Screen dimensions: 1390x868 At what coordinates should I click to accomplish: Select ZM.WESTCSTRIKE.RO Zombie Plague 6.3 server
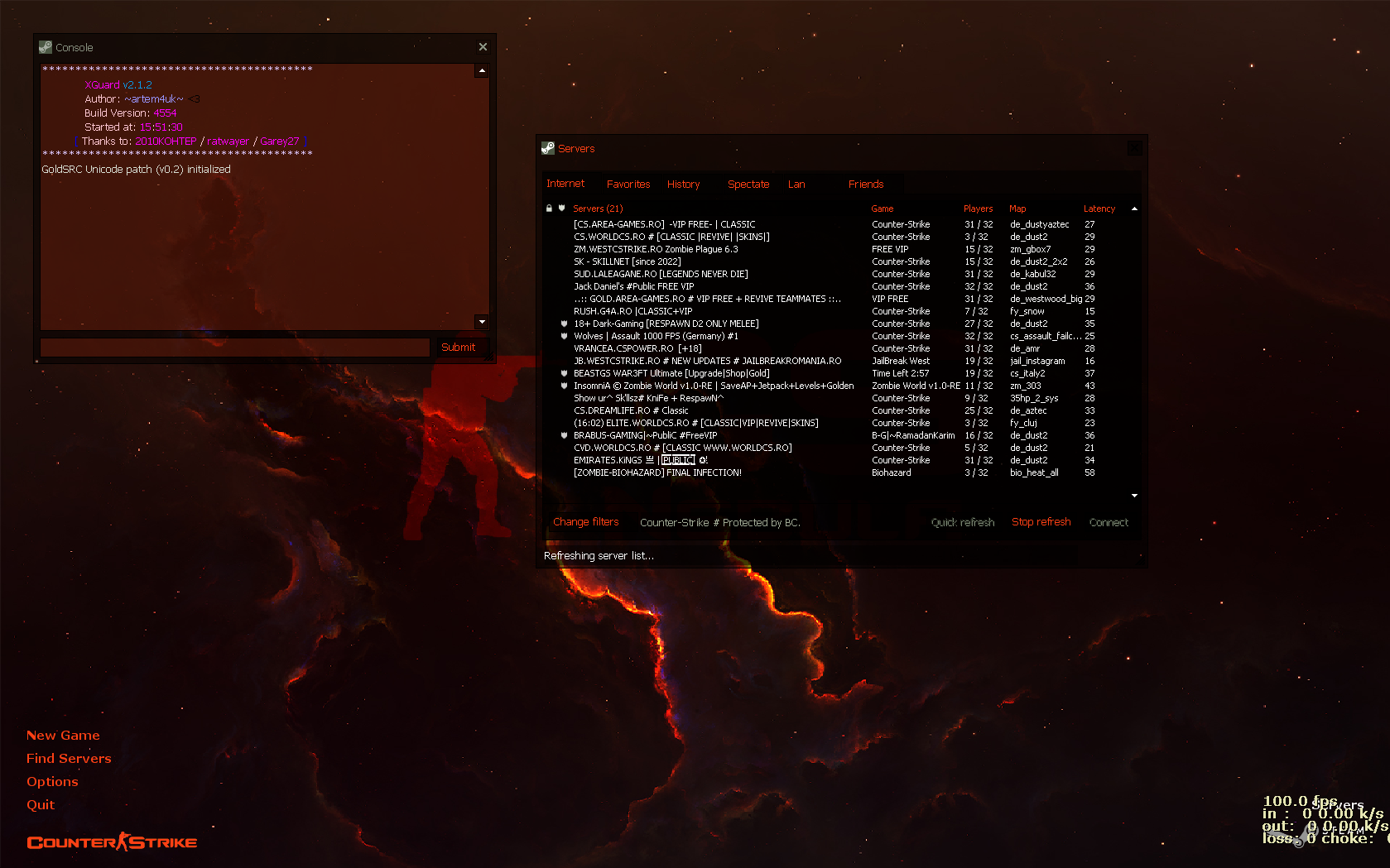click(x=836, y=249)
